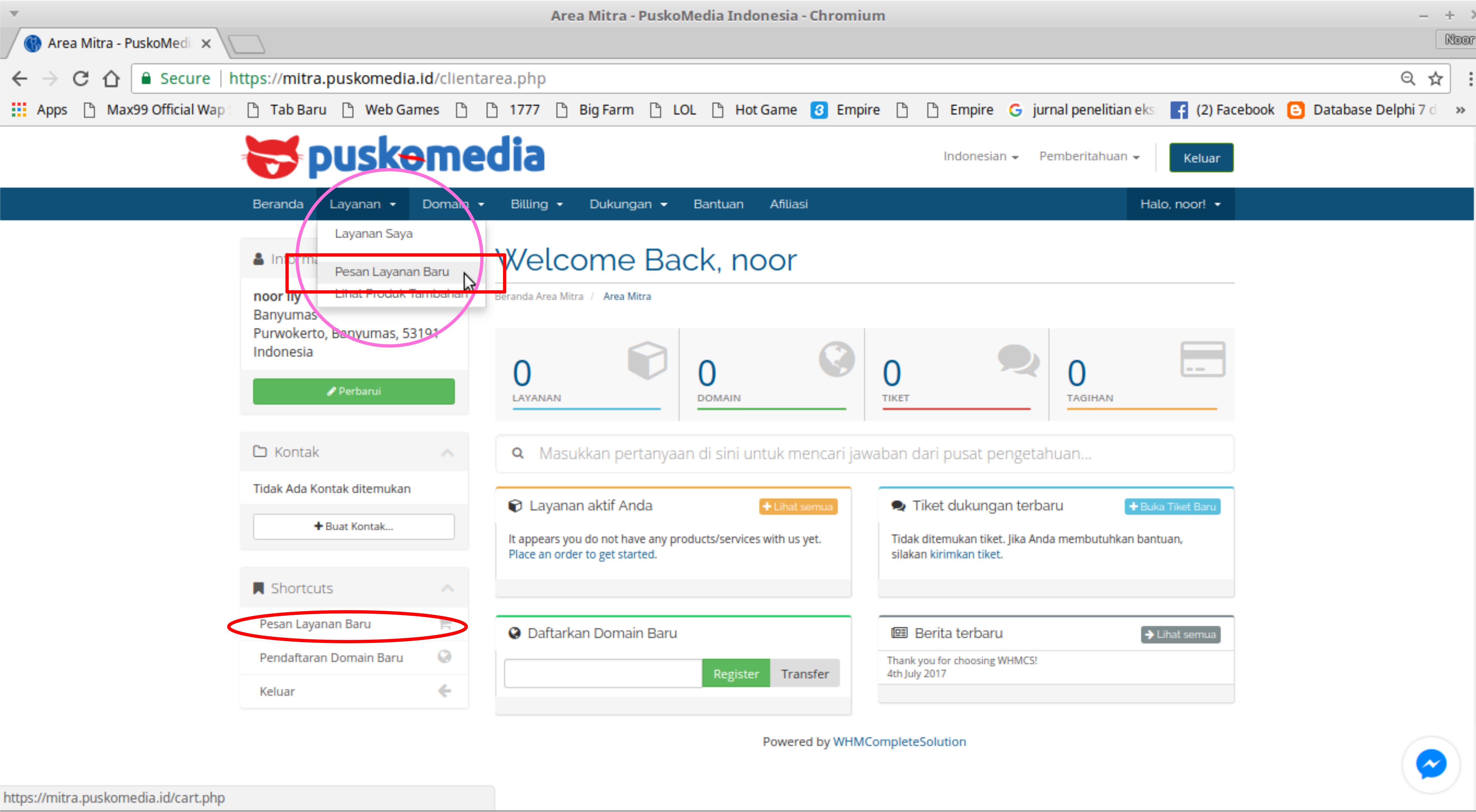Open Thank you for choosing WHMCS news item
Image resolution: width=1476 pixels, height=812 pixels.
tap(961, 660)
